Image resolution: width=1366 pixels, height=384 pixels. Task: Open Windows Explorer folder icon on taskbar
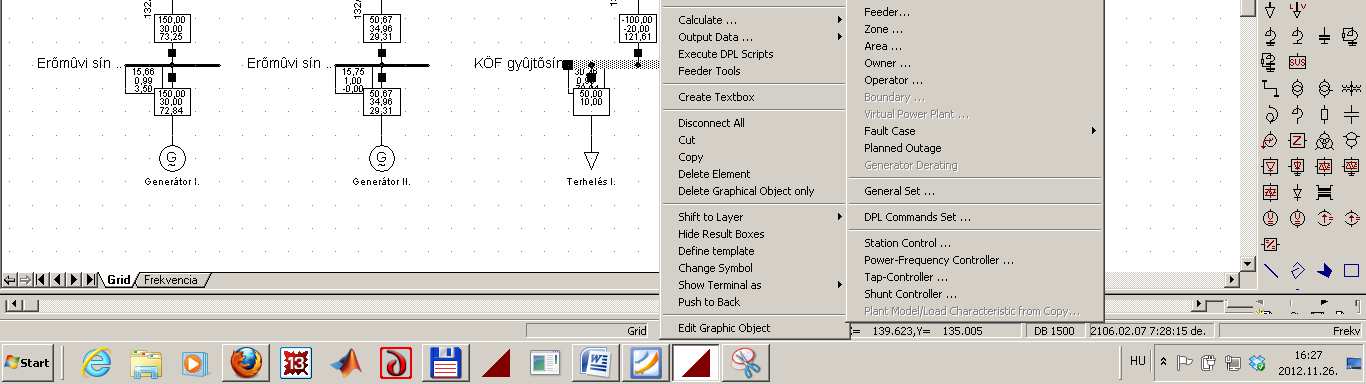tap(147, 363)
